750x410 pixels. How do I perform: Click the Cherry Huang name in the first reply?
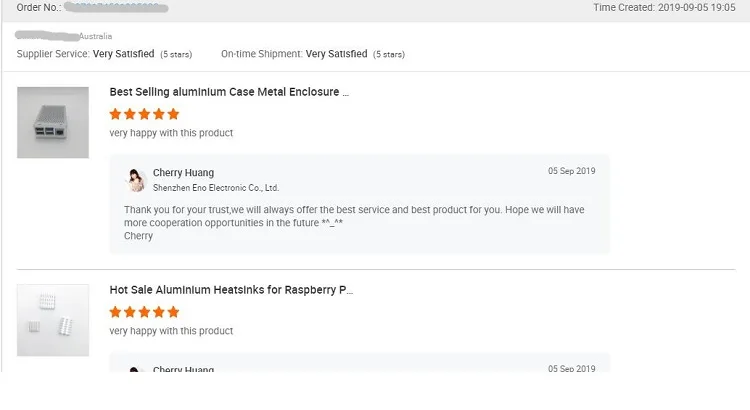click(183, 173)
